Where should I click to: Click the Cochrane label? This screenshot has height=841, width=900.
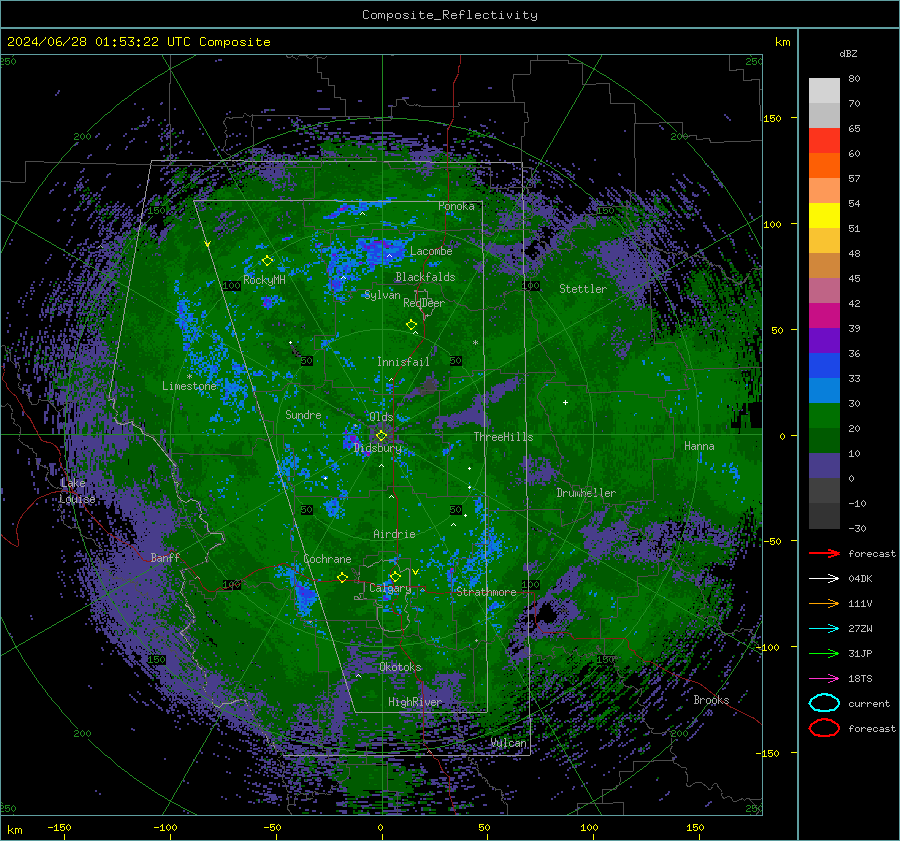pos(327,559)
